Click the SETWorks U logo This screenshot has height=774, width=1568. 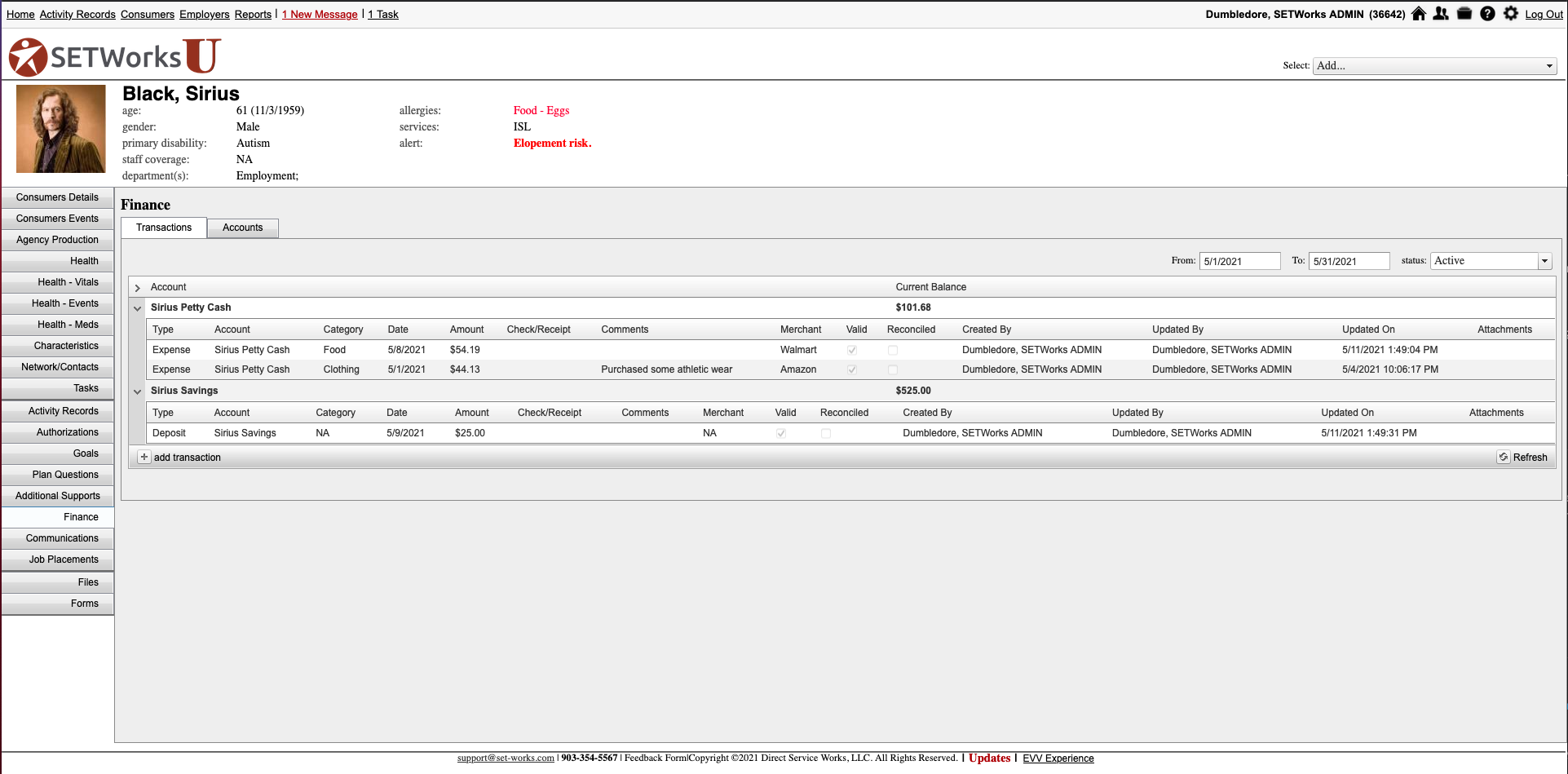pyautogui.click(x=115, y=55)
